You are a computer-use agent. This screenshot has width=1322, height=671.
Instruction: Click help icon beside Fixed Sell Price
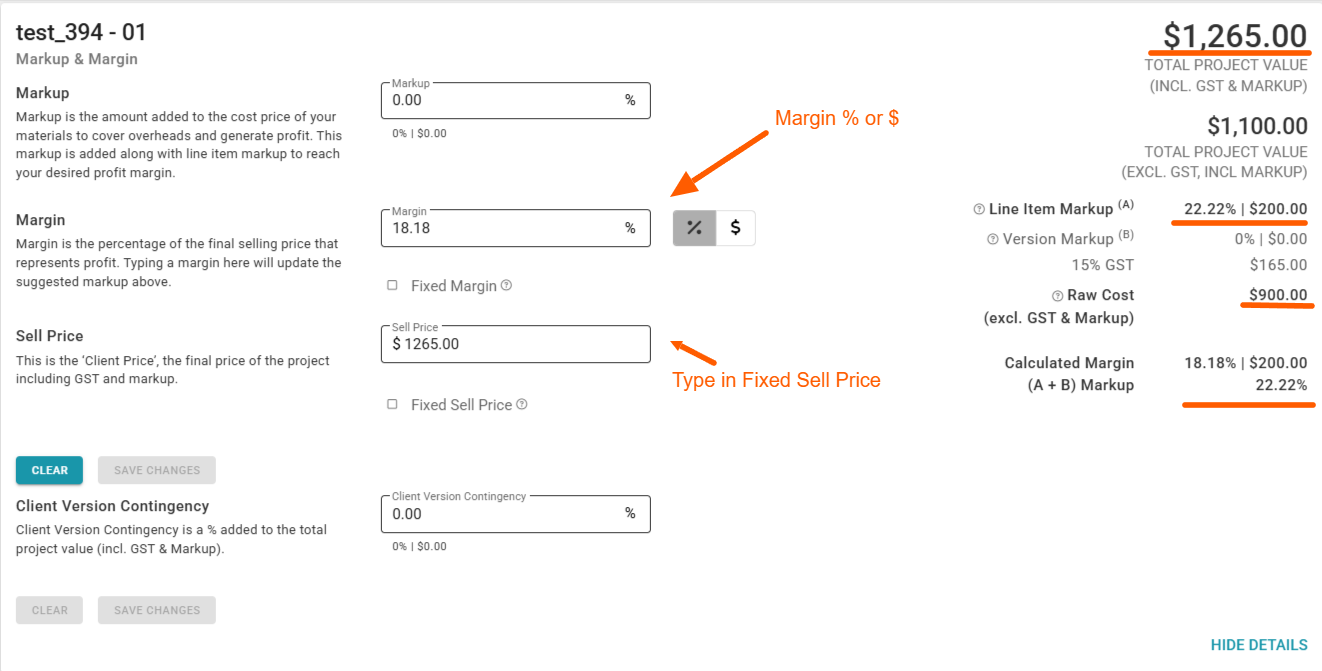coord(522,405)
